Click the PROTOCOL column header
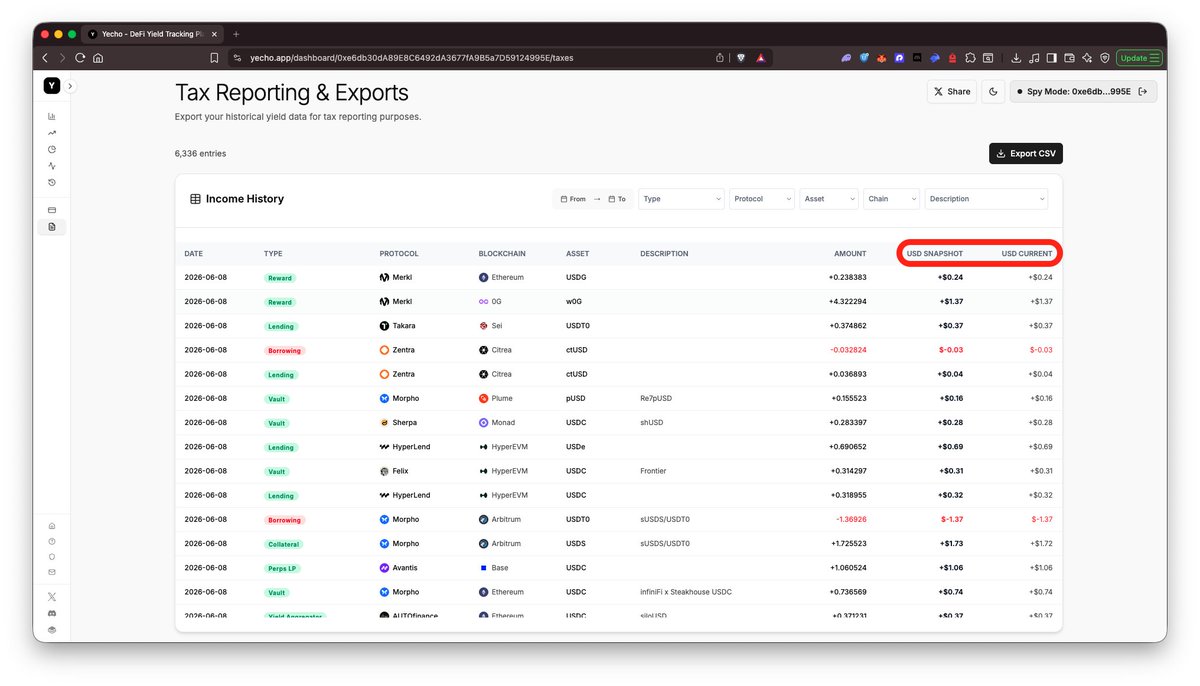Viewport: 1200px width, 686px height. [x=399, y=254]
